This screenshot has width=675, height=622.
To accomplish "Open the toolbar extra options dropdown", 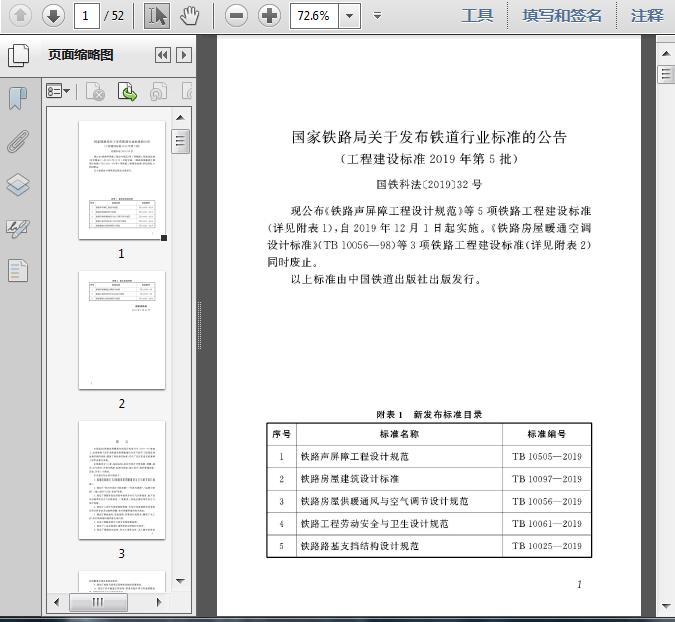I will (378, 16).
